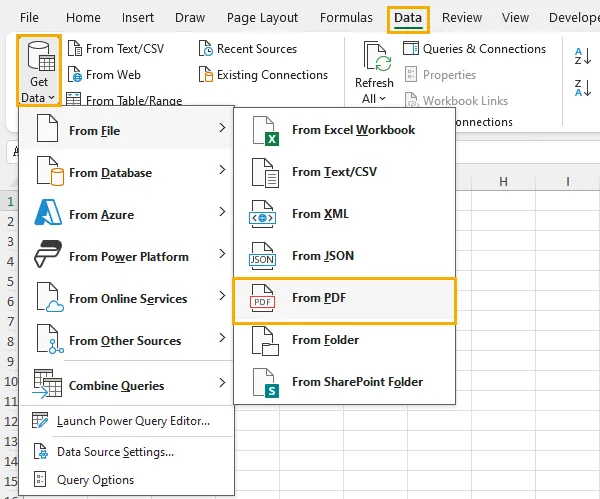The height and width of the screenshot is (499, 600).
Task: Click the Excel Workbook file icon
Action: click(266, 131)
